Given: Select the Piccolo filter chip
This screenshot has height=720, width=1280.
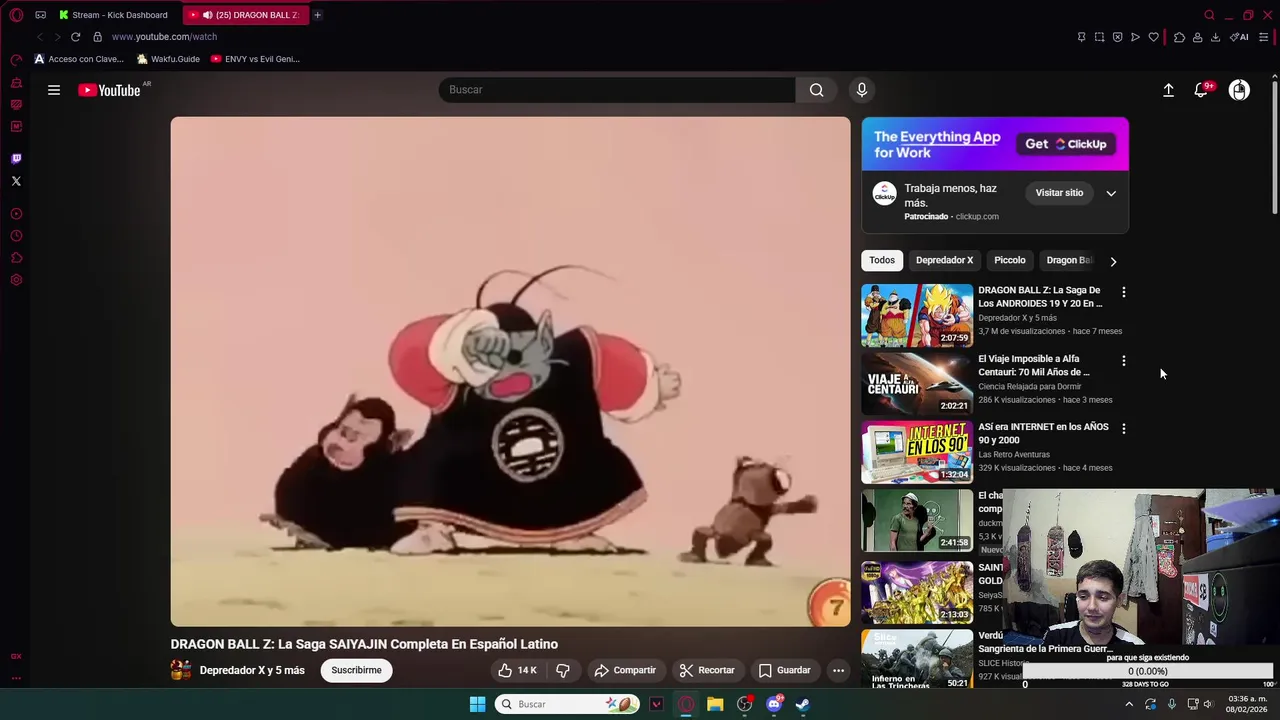Looking at the screenshot, I should (1010, 260).
